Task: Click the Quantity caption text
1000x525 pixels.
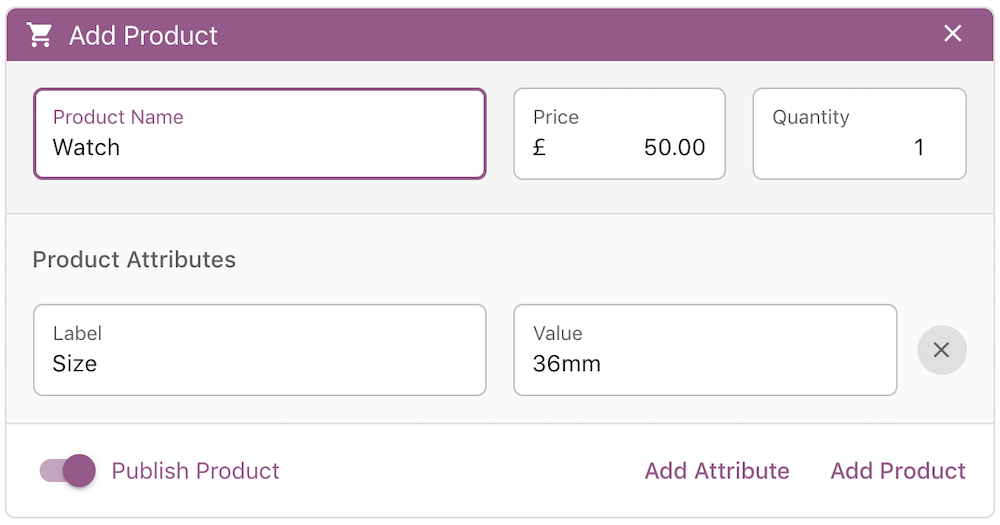Action: (x=811, y=117)
